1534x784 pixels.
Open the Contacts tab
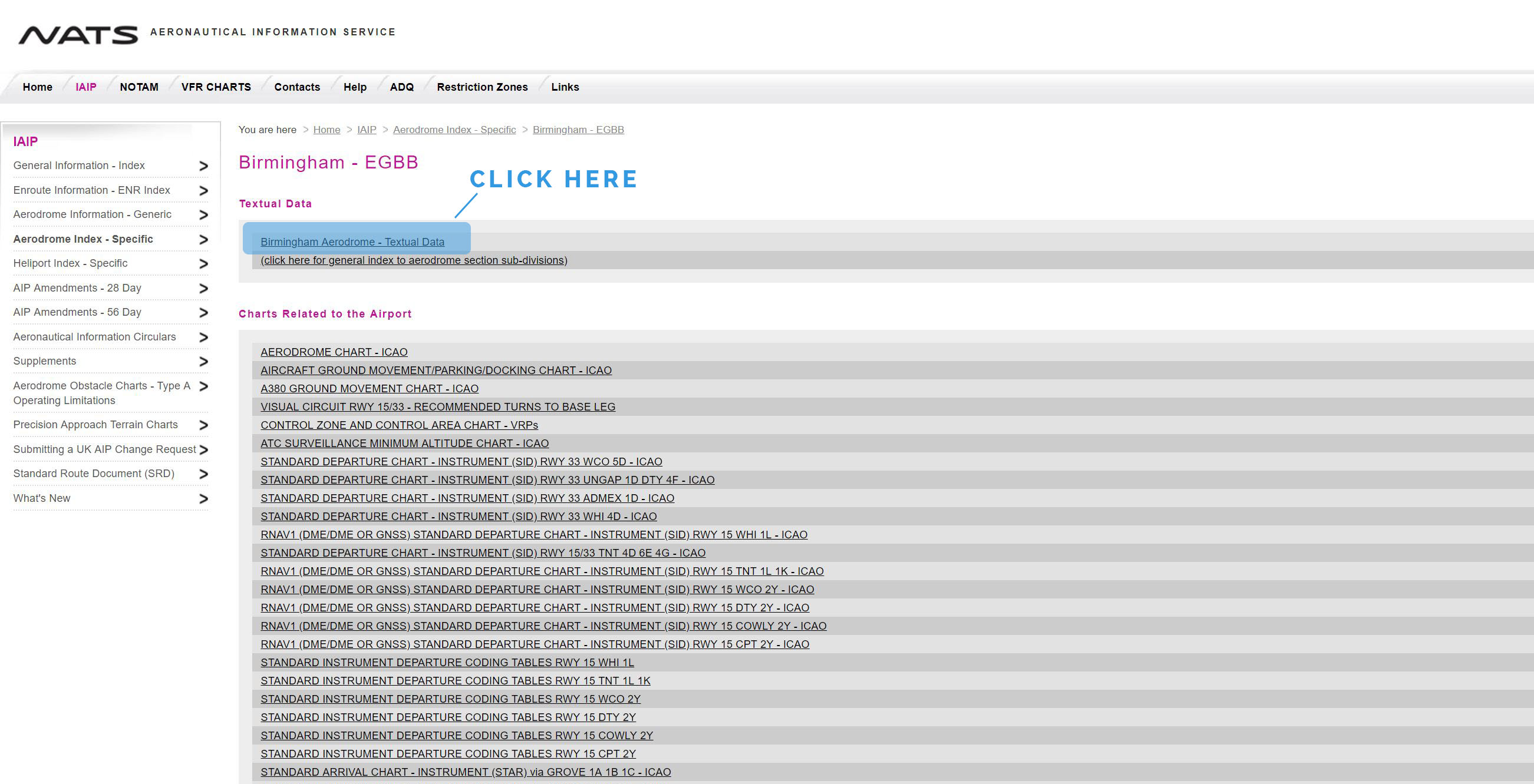coord(297,87)
